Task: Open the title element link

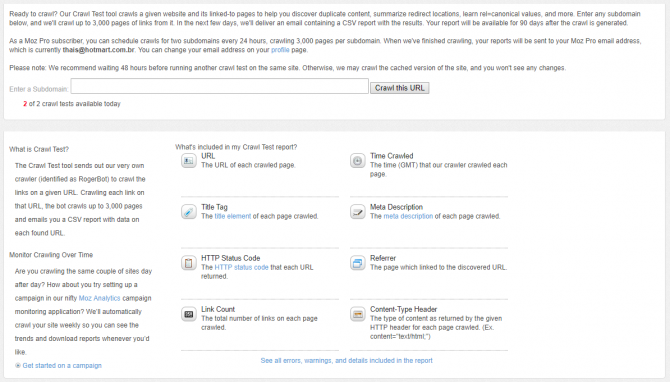Action: 233,216
